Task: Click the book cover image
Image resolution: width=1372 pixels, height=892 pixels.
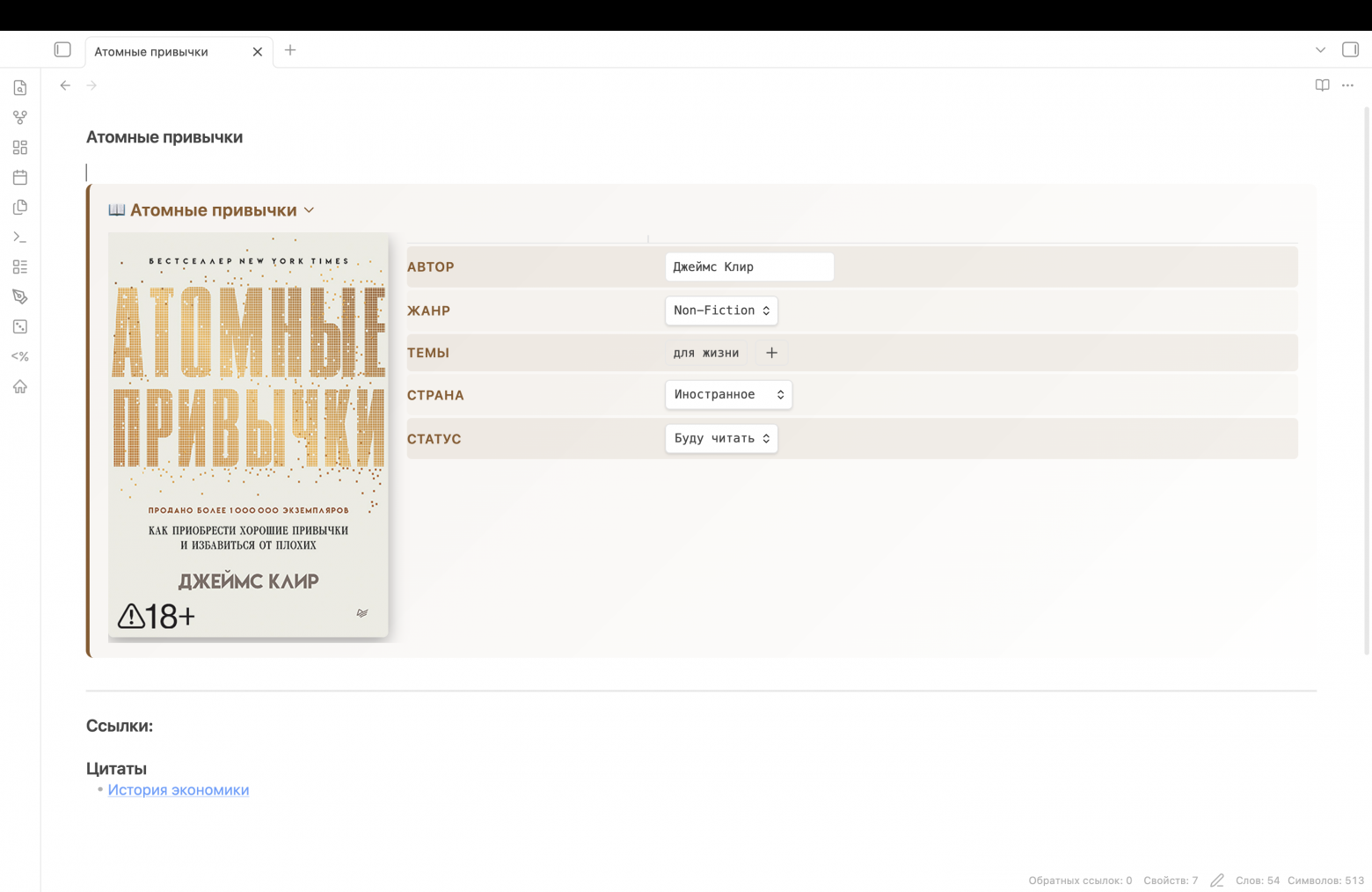Action: 248,435
